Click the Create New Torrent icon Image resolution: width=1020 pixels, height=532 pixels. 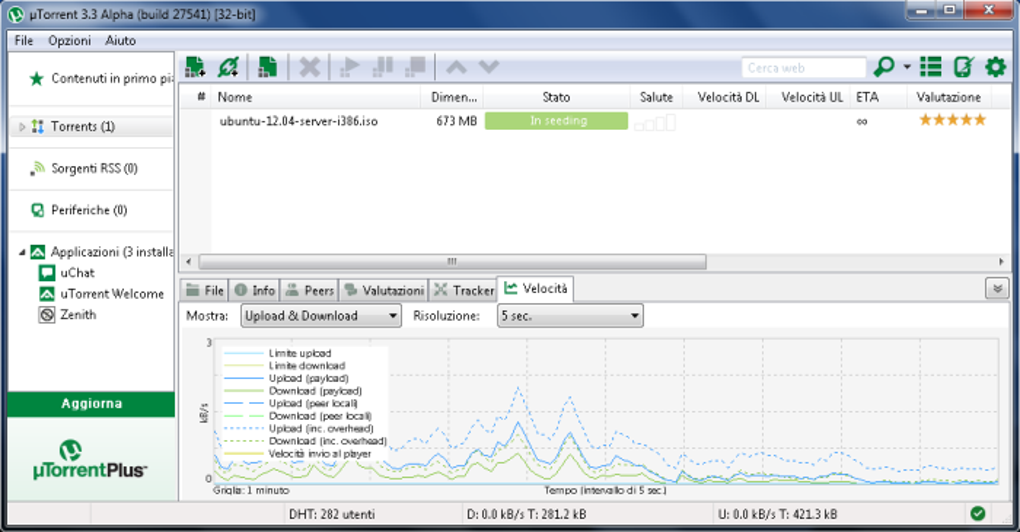click(x=267, y=67)
